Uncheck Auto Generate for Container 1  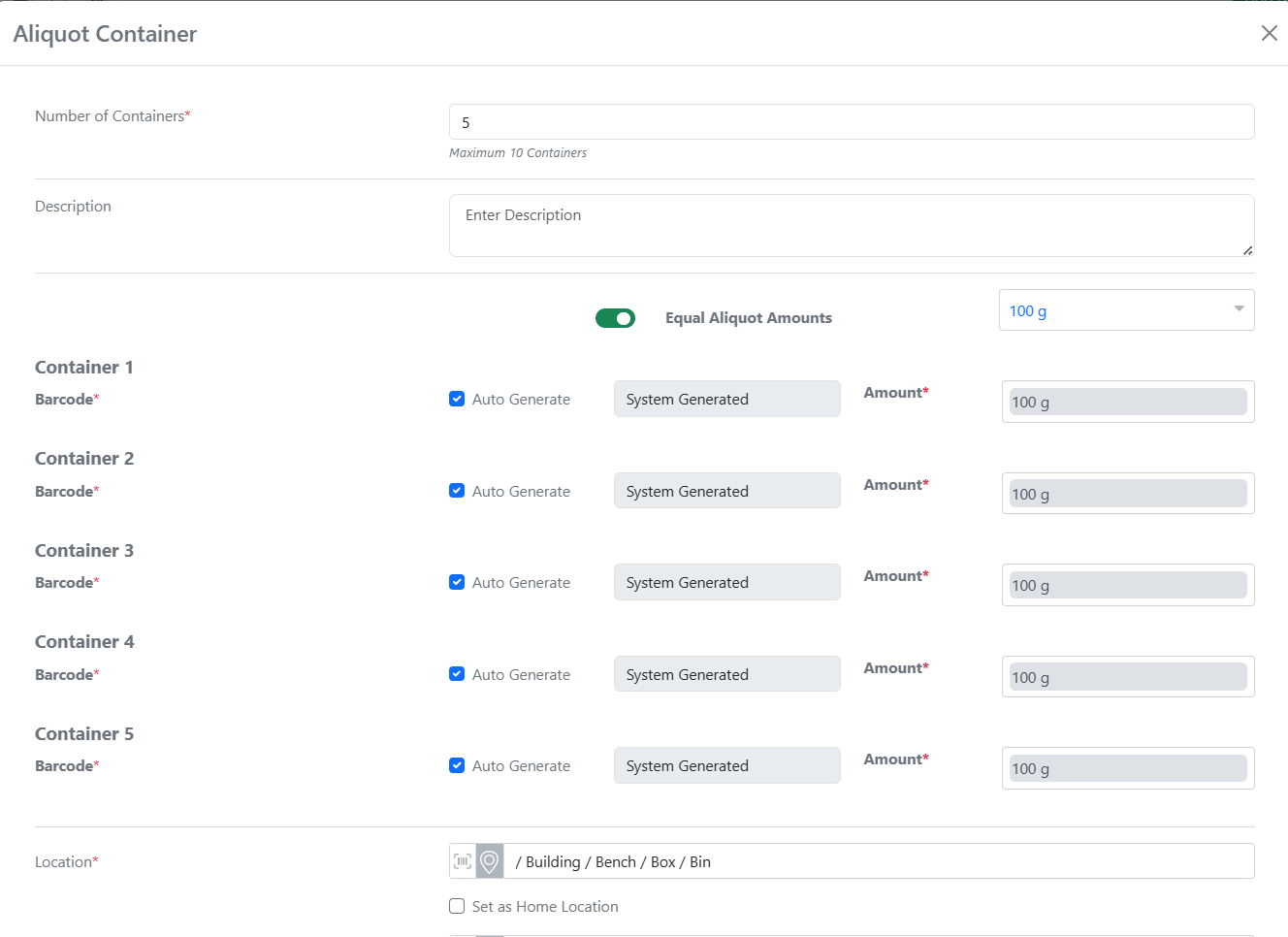[x=457, y=399]
